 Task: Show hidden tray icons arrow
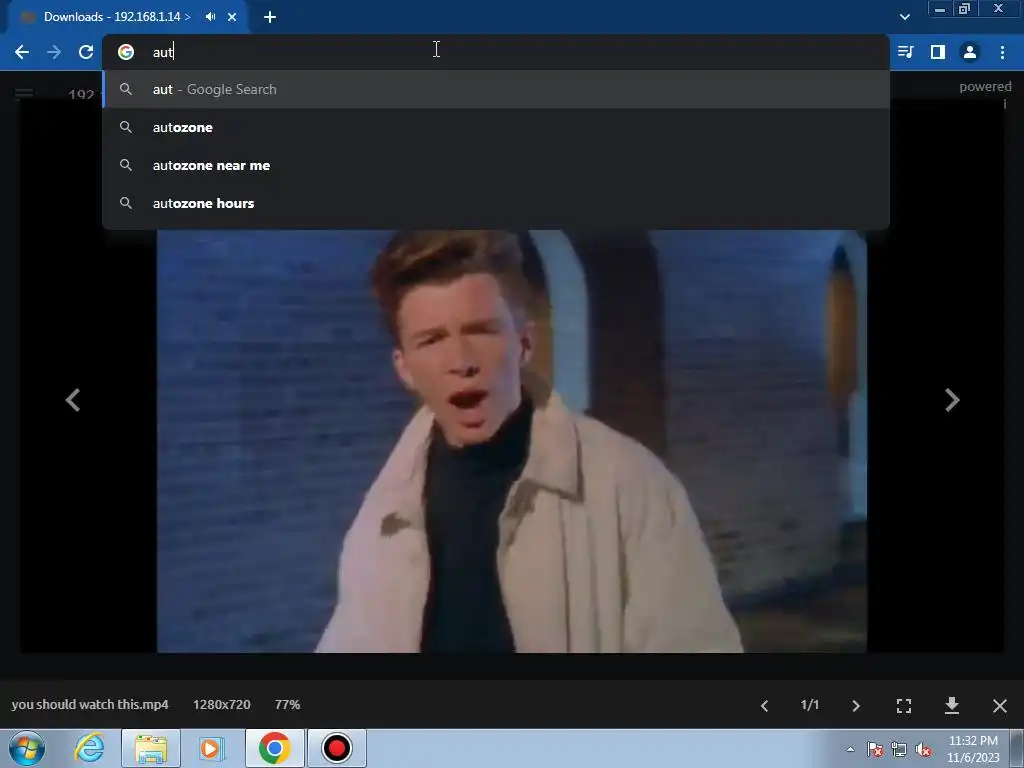[850, 749]
